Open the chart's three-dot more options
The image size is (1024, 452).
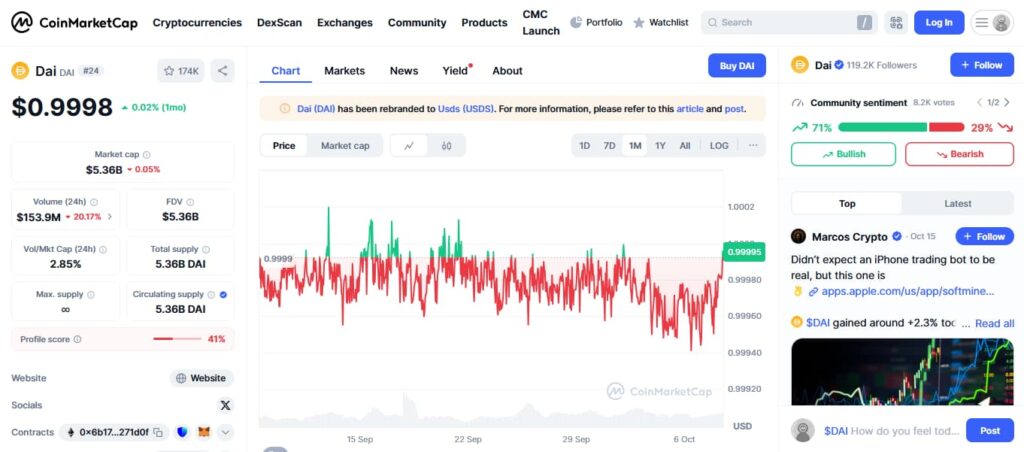coord(753,146)
